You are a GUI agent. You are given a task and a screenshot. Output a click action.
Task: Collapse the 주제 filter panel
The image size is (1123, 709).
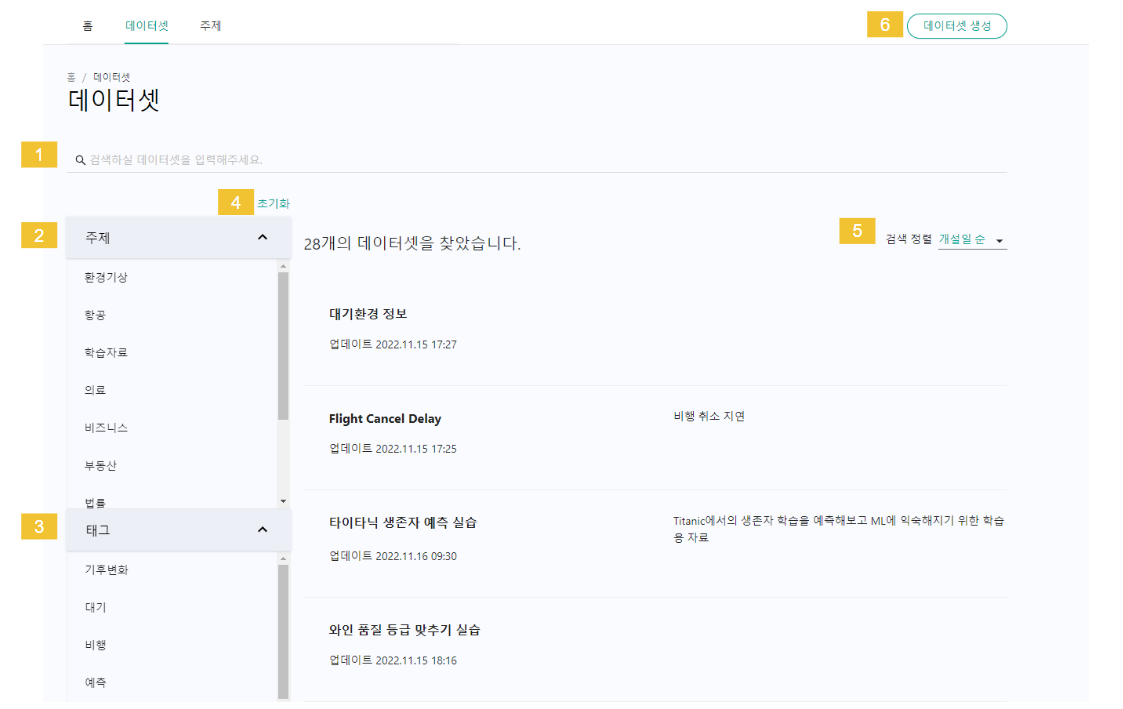point(262,237)
